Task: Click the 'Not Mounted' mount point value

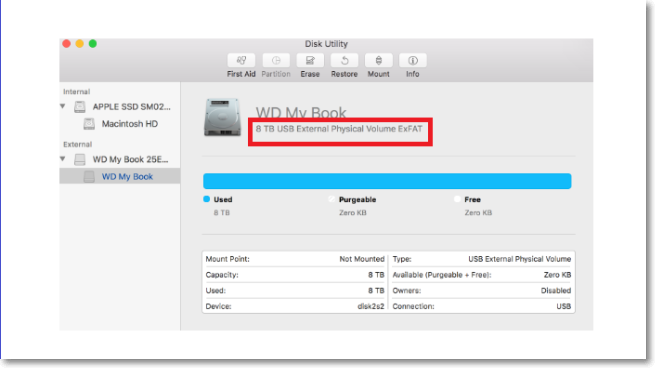Action: pyautogui.click(x=362, y=259)
